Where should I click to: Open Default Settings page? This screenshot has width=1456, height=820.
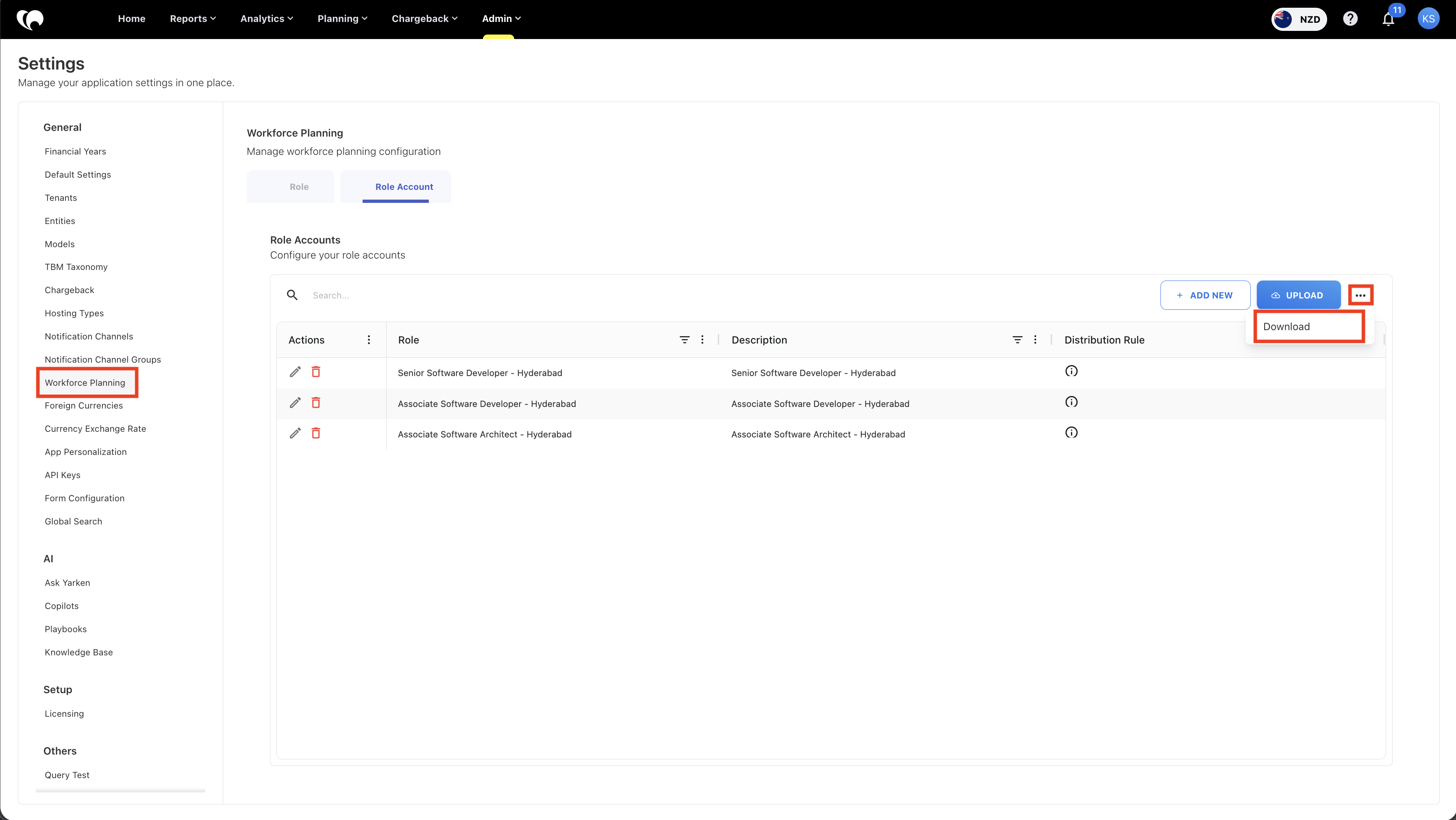pyautogui.click(x=78, y=175)
